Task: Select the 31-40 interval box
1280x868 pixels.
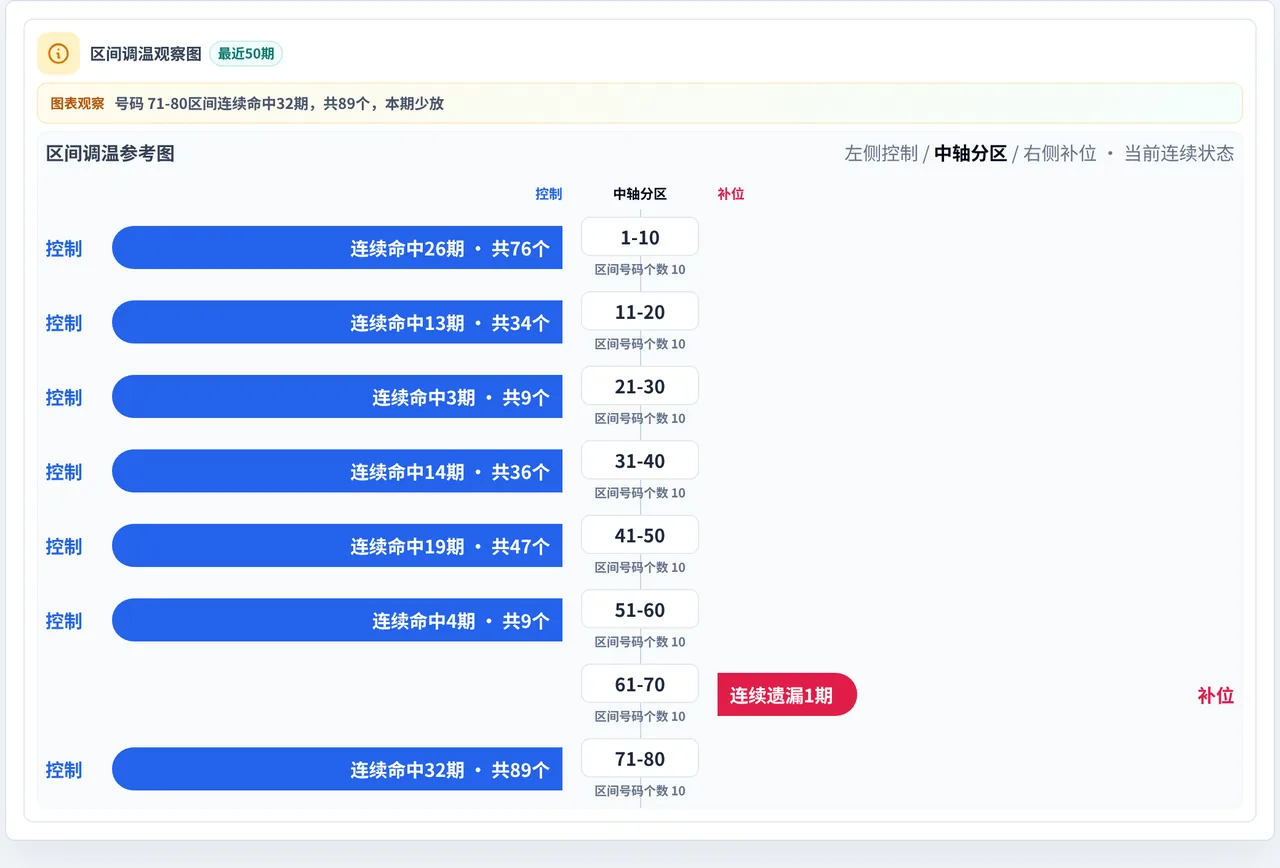Action: click(640, 461)
